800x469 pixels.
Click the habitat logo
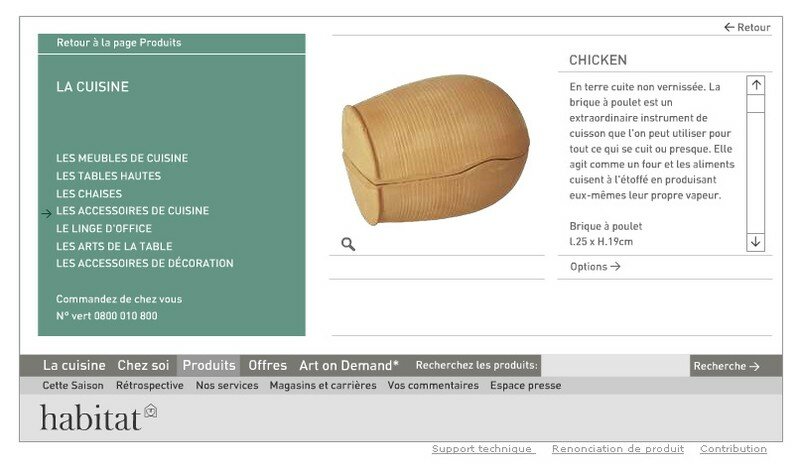coord(98,417)
